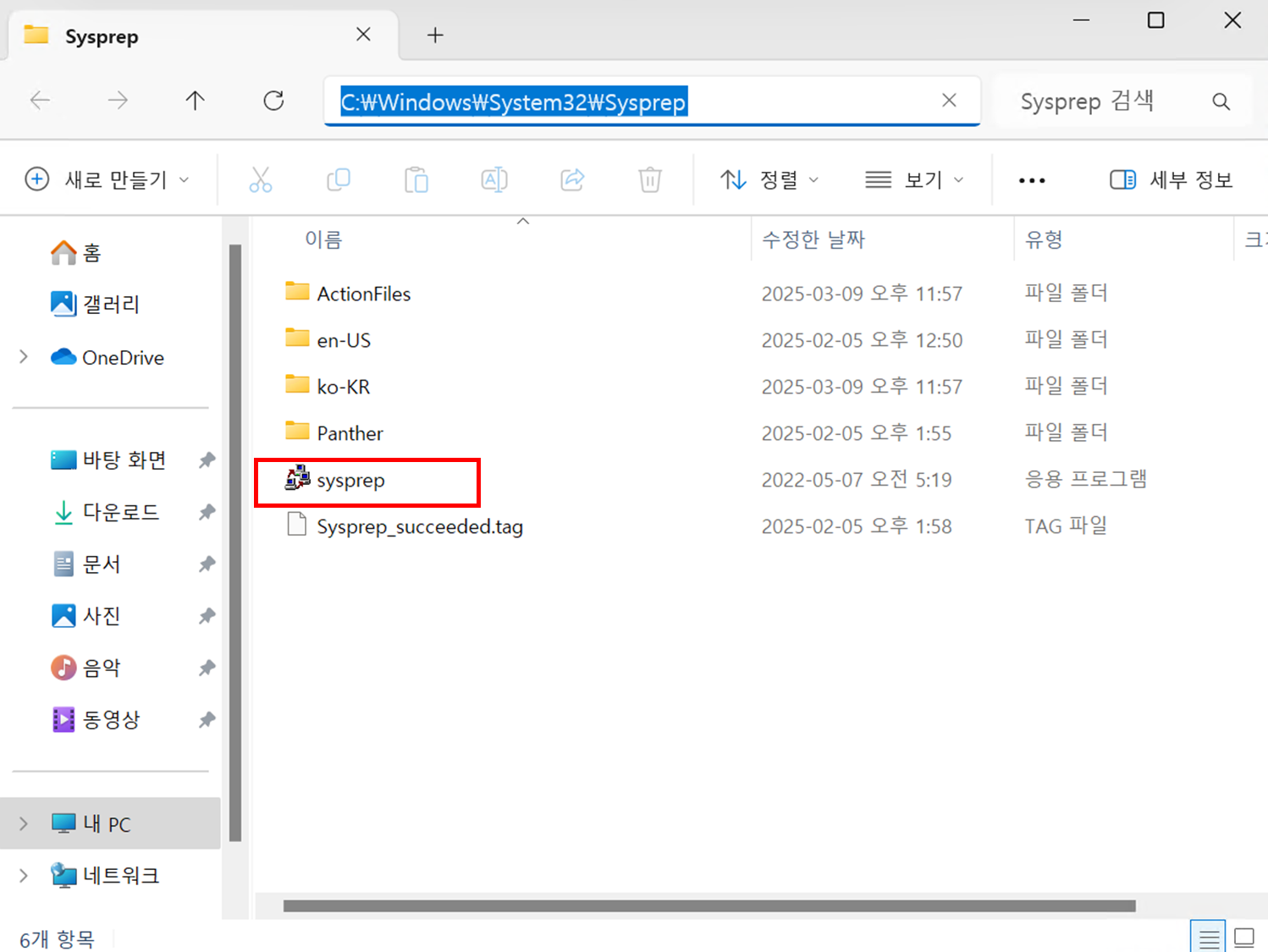Screen dimensions: 1268x952
Task: Click the Back navigation arrow
Action: [40, 101]
